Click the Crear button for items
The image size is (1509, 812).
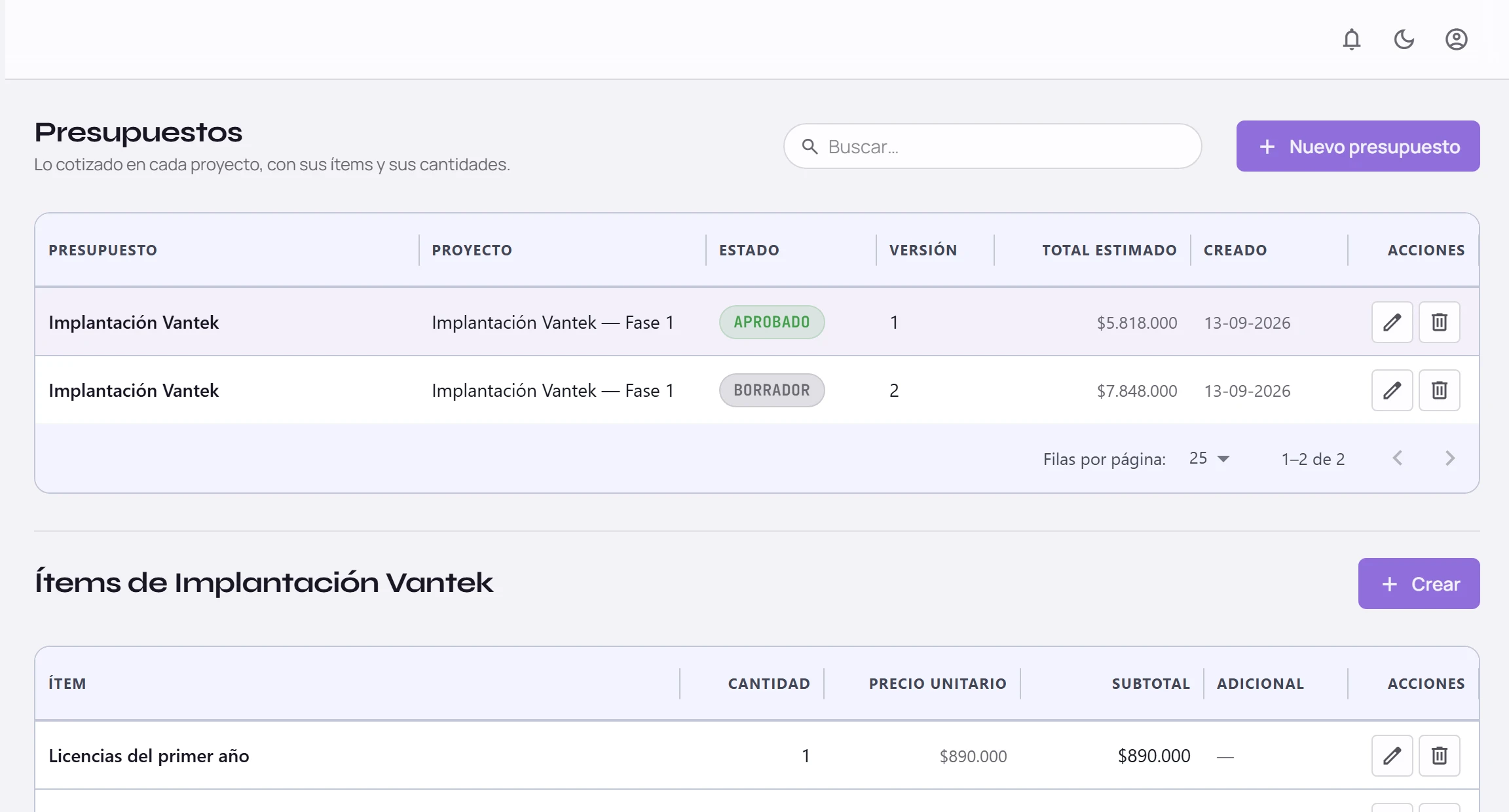click(x=1419, y=583)
